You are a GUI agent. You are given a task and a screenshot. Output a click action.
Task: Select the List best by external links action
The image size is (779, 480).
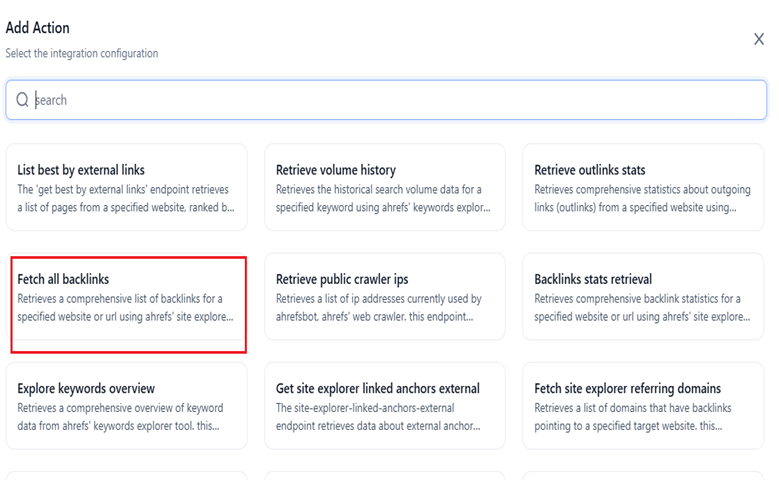[127, 187]
